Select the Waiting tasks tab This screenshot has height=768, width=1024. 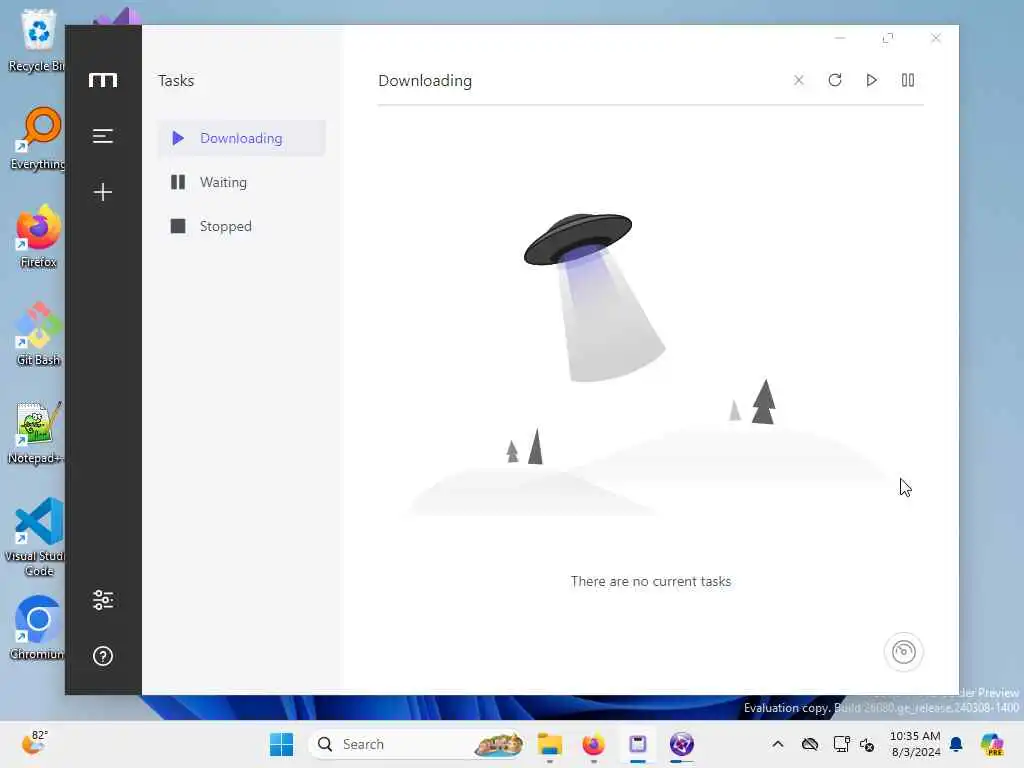point(242,182)
